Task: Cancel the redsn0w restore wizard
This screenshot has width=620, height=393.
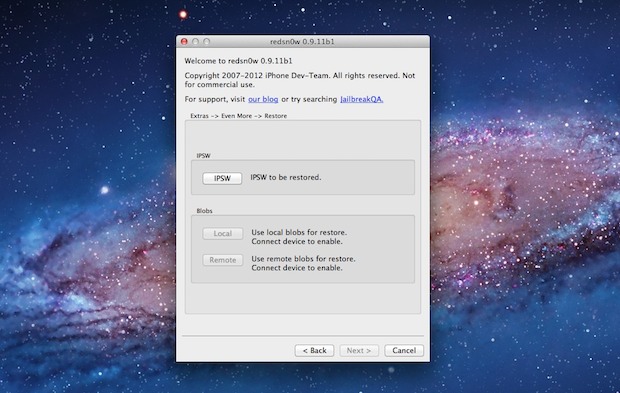Action: click(x=404, y=350)
